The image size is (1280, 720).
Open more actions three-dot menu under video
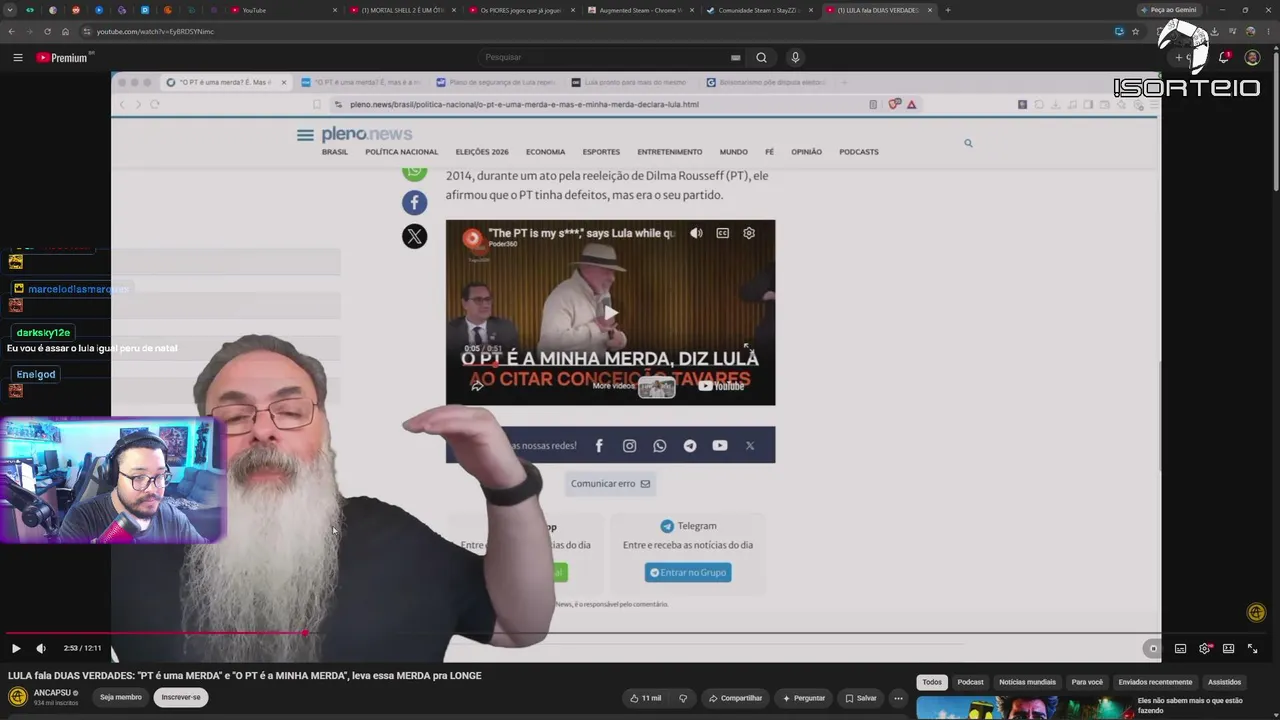click(898, 698)
